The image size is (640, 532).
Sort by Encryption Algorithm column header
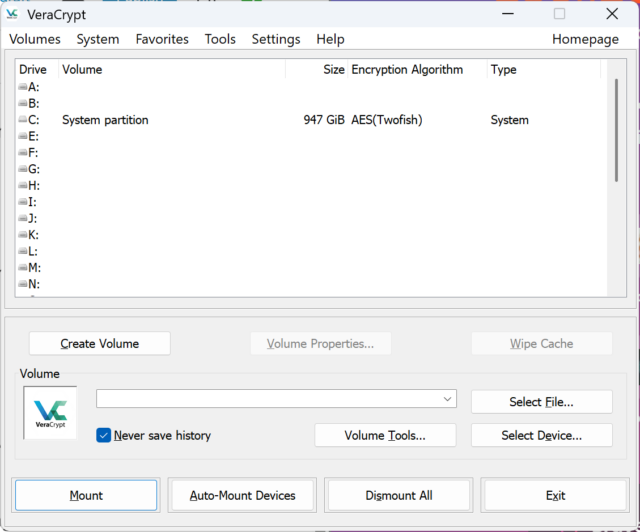(417, 69)
